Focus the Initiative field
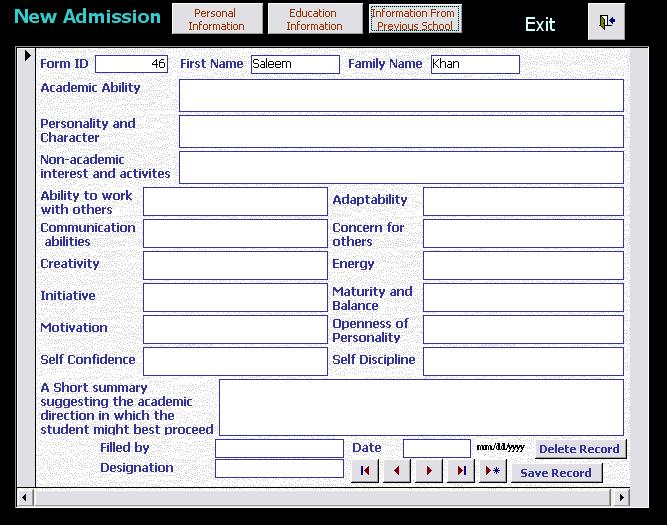The width and height of the screenshot is (667, 525). [235, 297]
